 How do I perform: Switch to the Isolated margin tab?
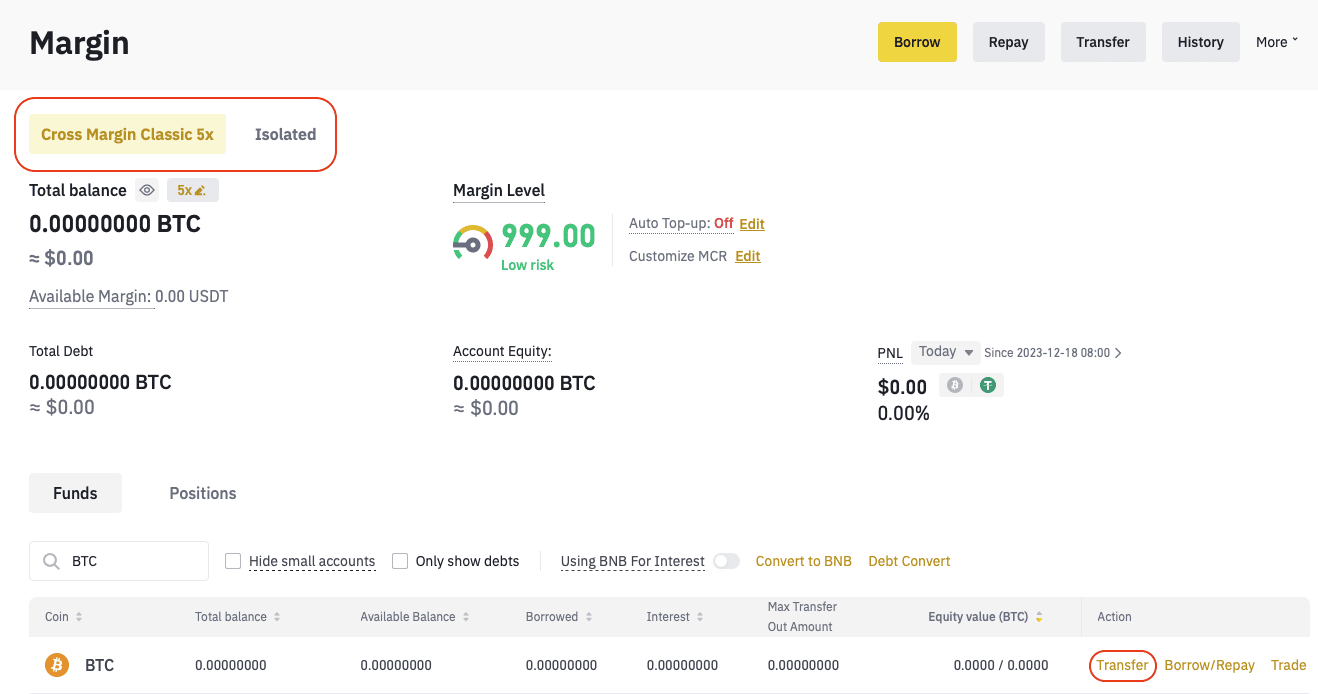pos(285,134)
